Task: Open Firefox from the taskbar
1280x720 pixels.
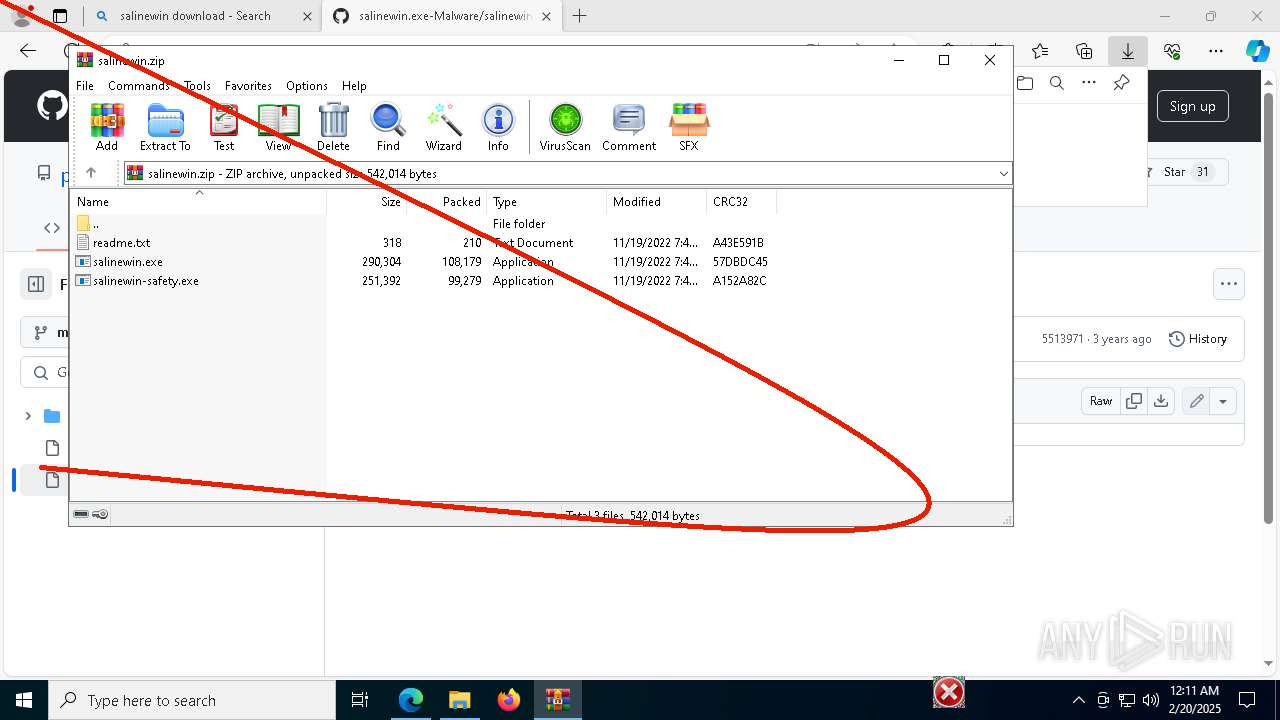Action: [509, 700]
